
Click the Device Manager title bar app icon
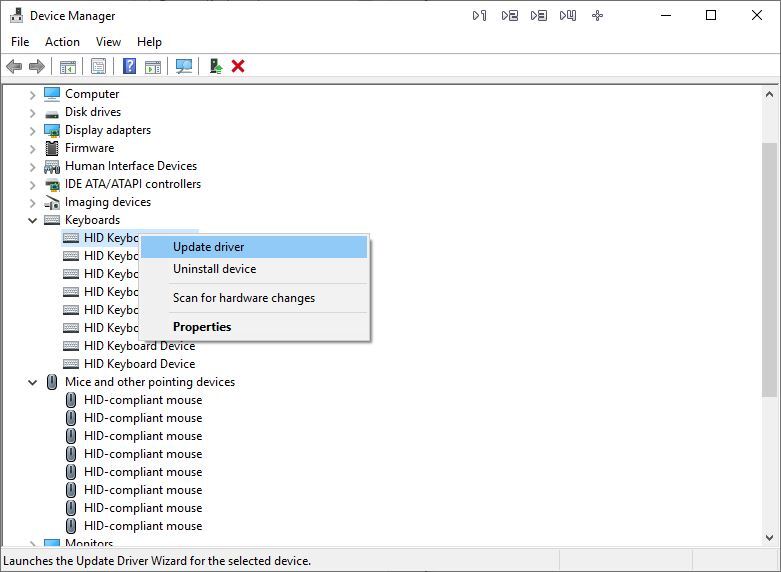16,15
